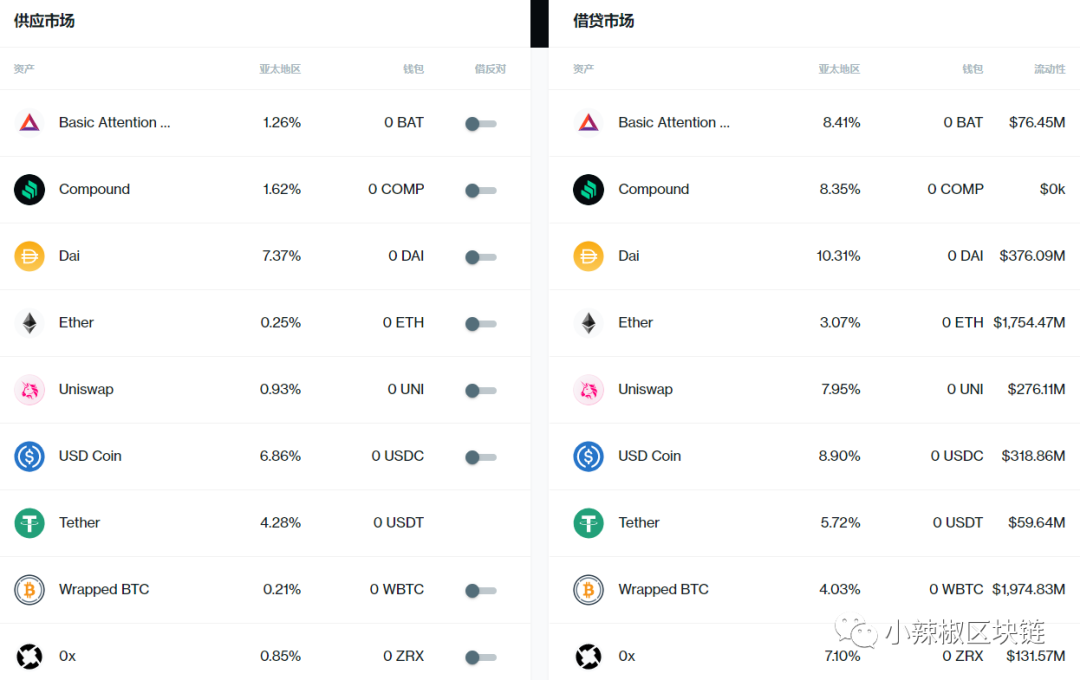Click the 流动性 column header
The image size is (1080, 680).
pyautogui.click(x=1049, y=69)
